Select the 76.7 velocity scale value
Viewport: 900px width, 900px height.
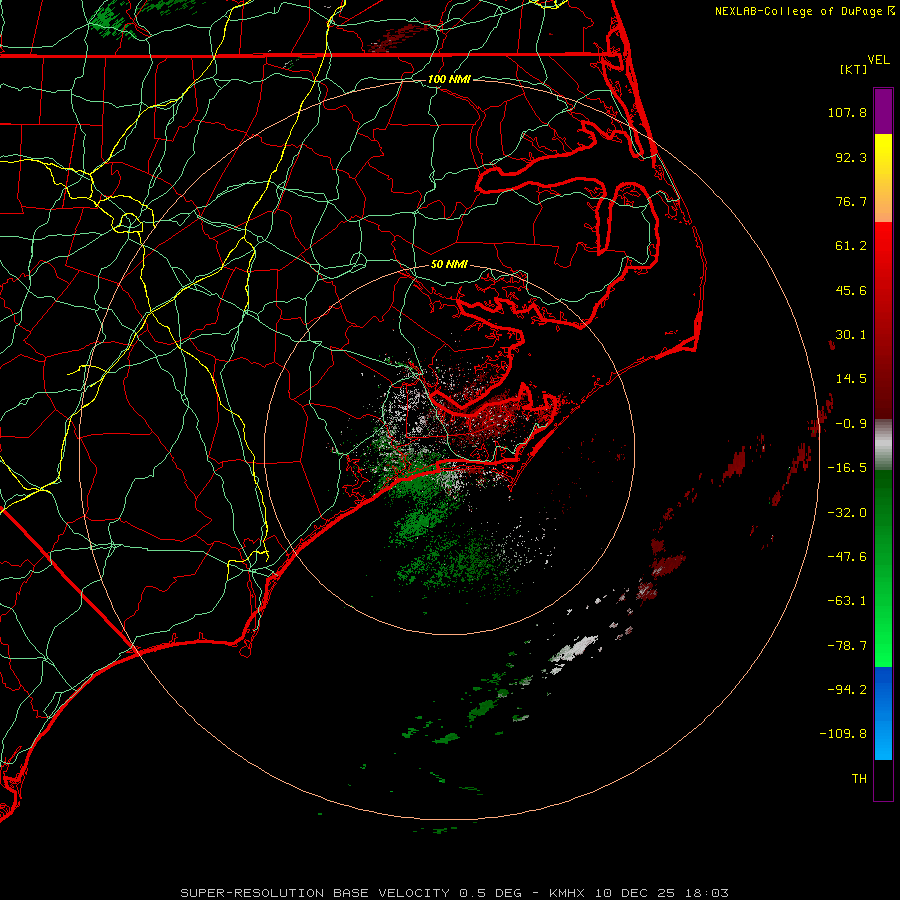(x=851, y=201)
